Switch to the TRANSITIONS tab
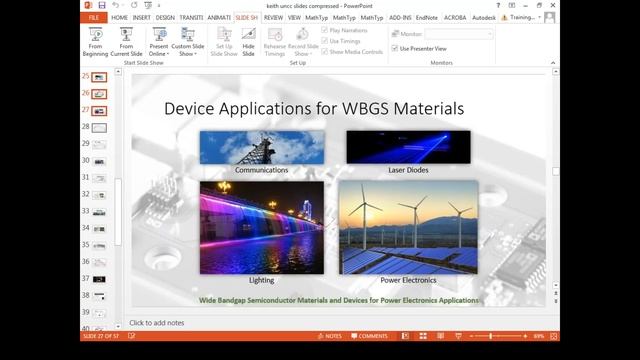 tap(191, 18)
